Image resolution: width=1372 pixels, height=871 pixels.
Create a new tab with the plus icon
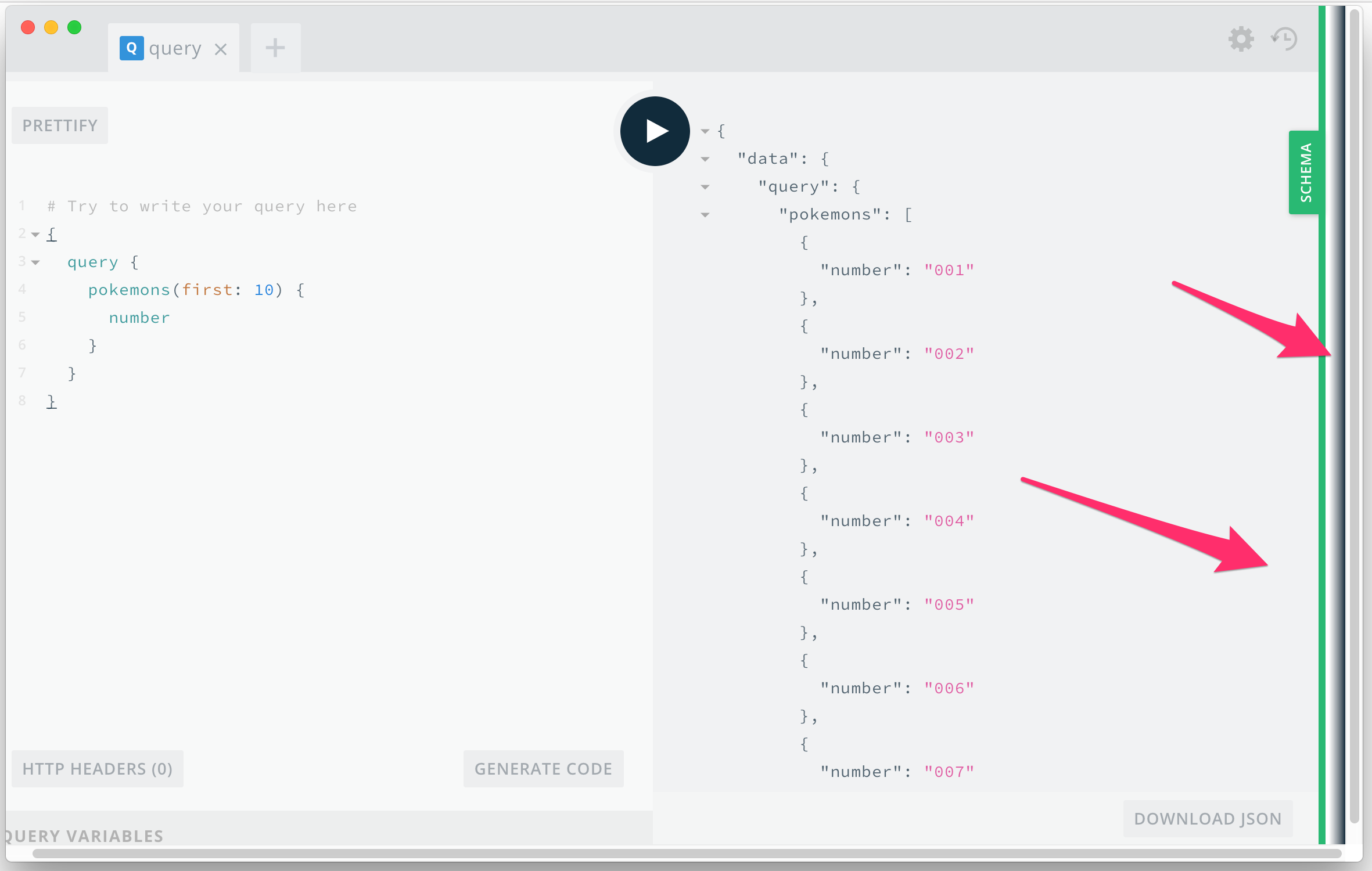tap(275, 47)
